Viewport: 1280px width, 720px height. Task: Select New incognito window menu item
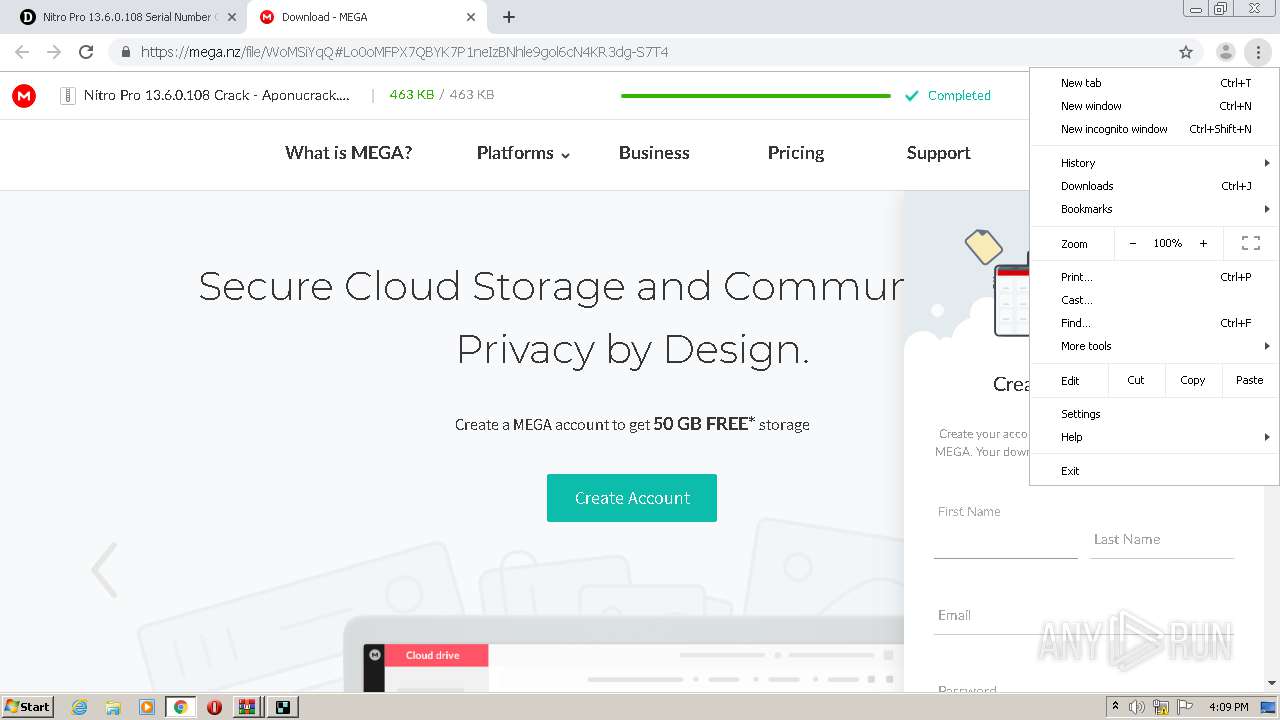tap(1154, 129)
